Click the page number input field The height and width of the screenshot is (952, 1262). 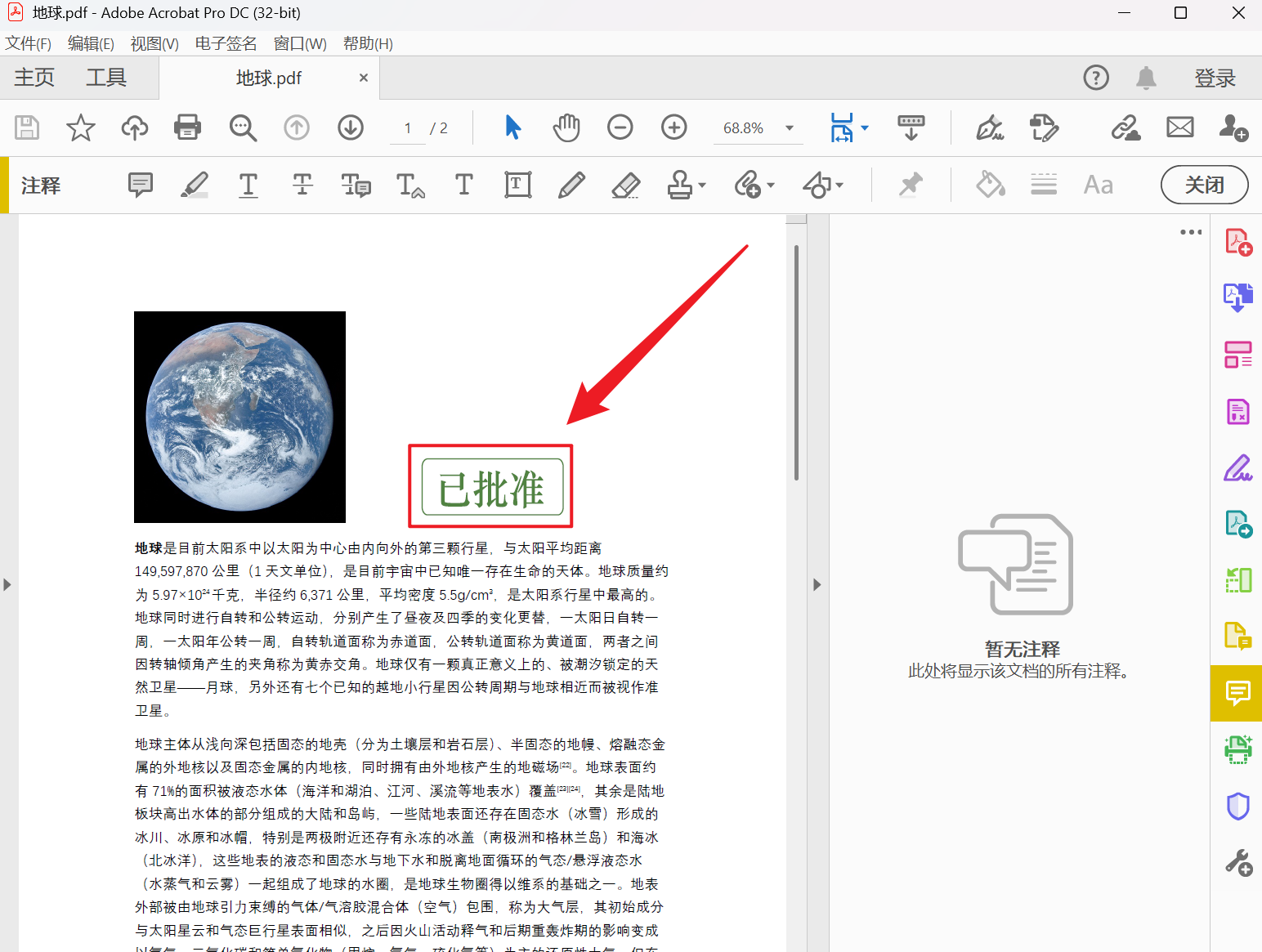point(407,127)
